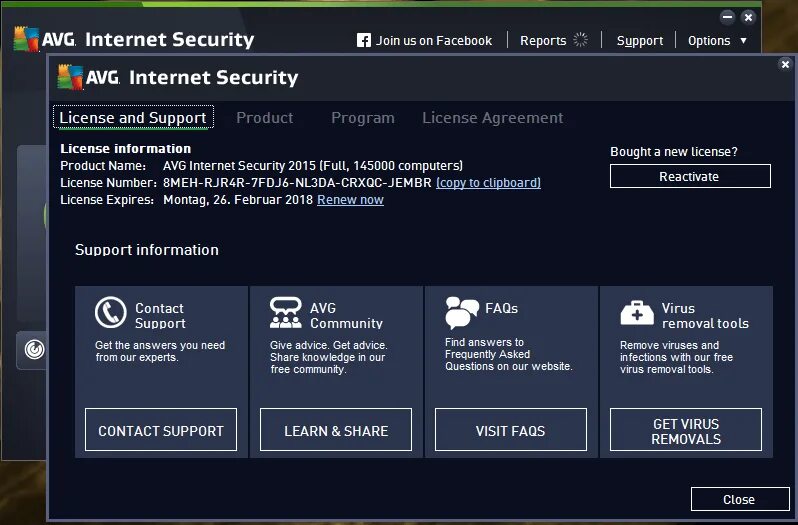Open the Options dropdown arrow in main window
This screenshot has width=798, height=525.
tap(744, 40)
